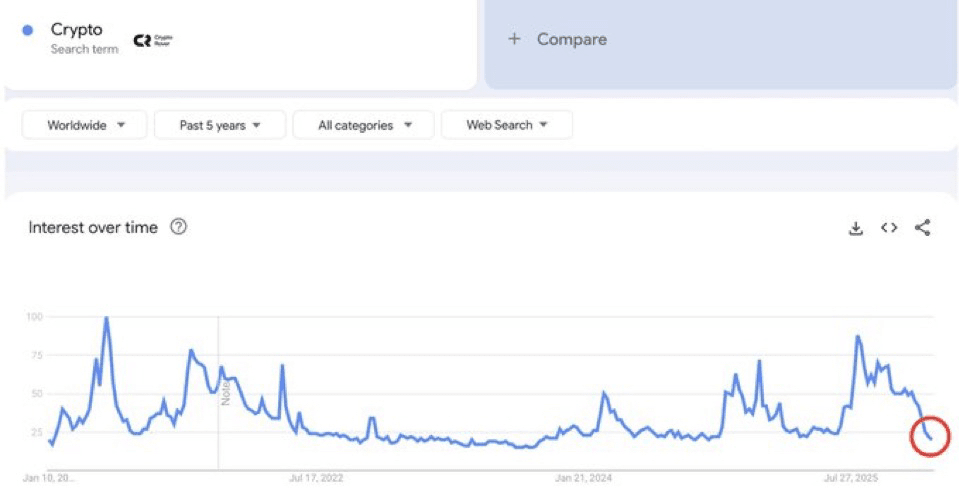
Task: Share the Interest over time chart
Action: [x=922, y=227]
